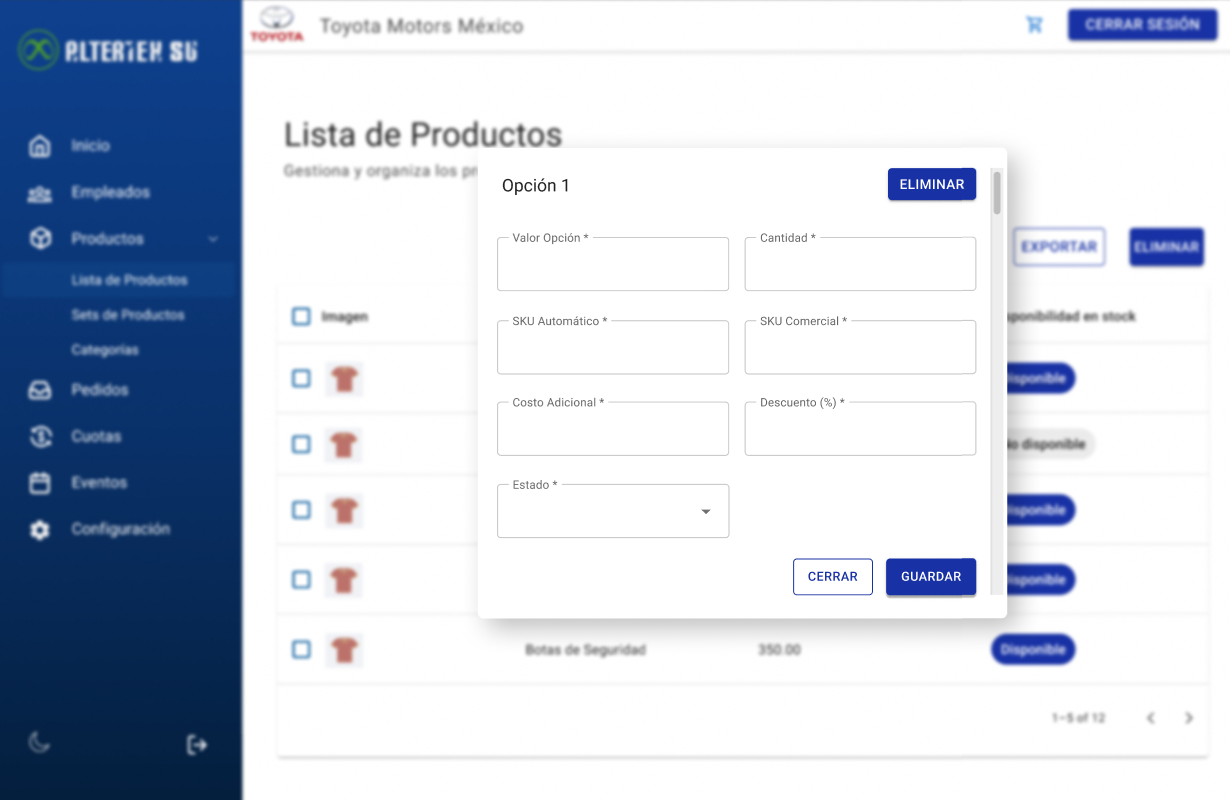Click the Toyota logo in header
Image resolution: width=1230 pixels, height=800 pixels.
pos(276,25)
